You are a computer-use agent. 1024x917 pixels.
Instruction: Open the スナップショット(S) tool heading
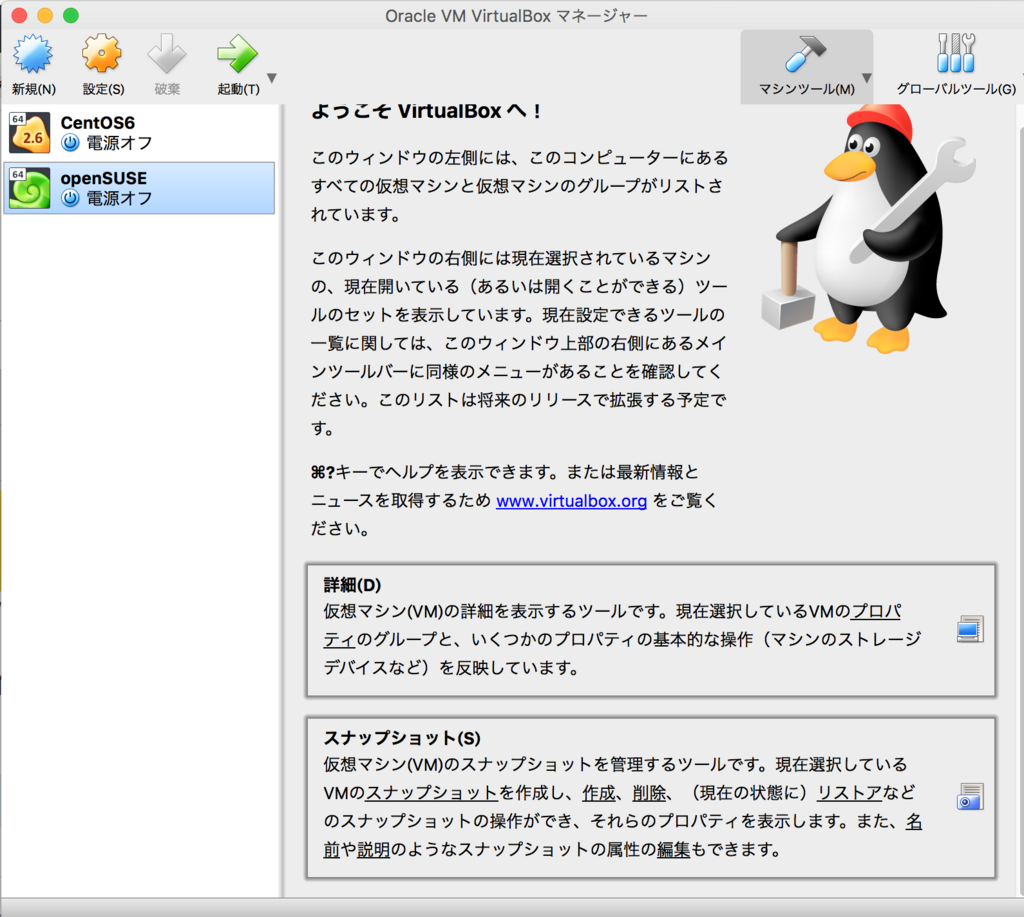pyautogui.click(x=402, y=738)
